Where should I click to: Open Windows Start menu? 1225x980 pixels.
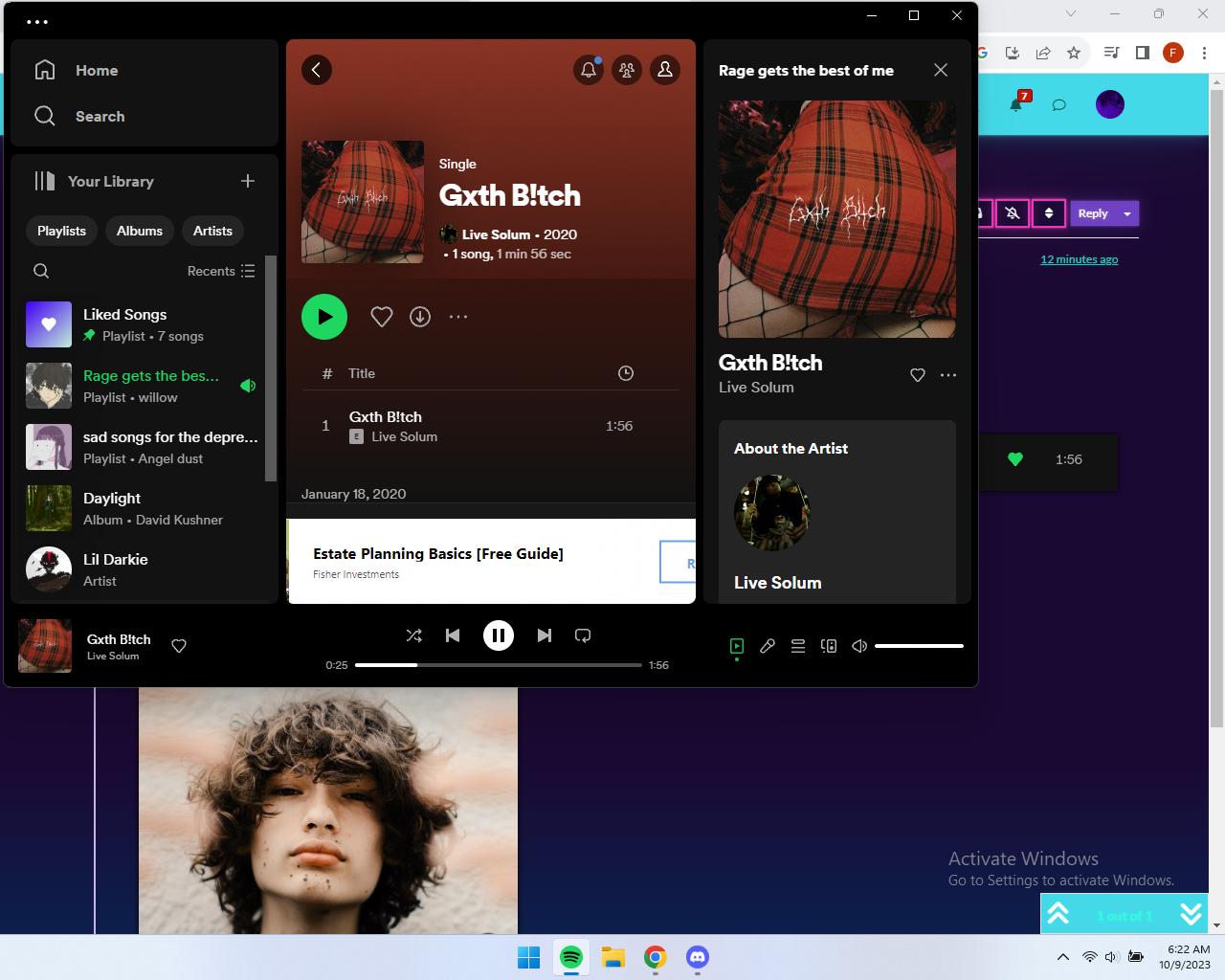pyautogui.click(x=529, y=957)
